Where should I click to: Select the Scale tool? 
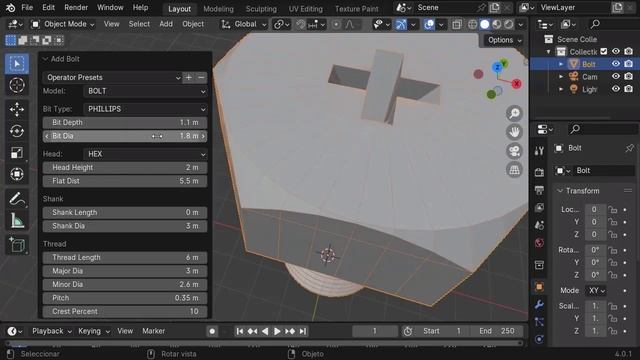(17, 153)
